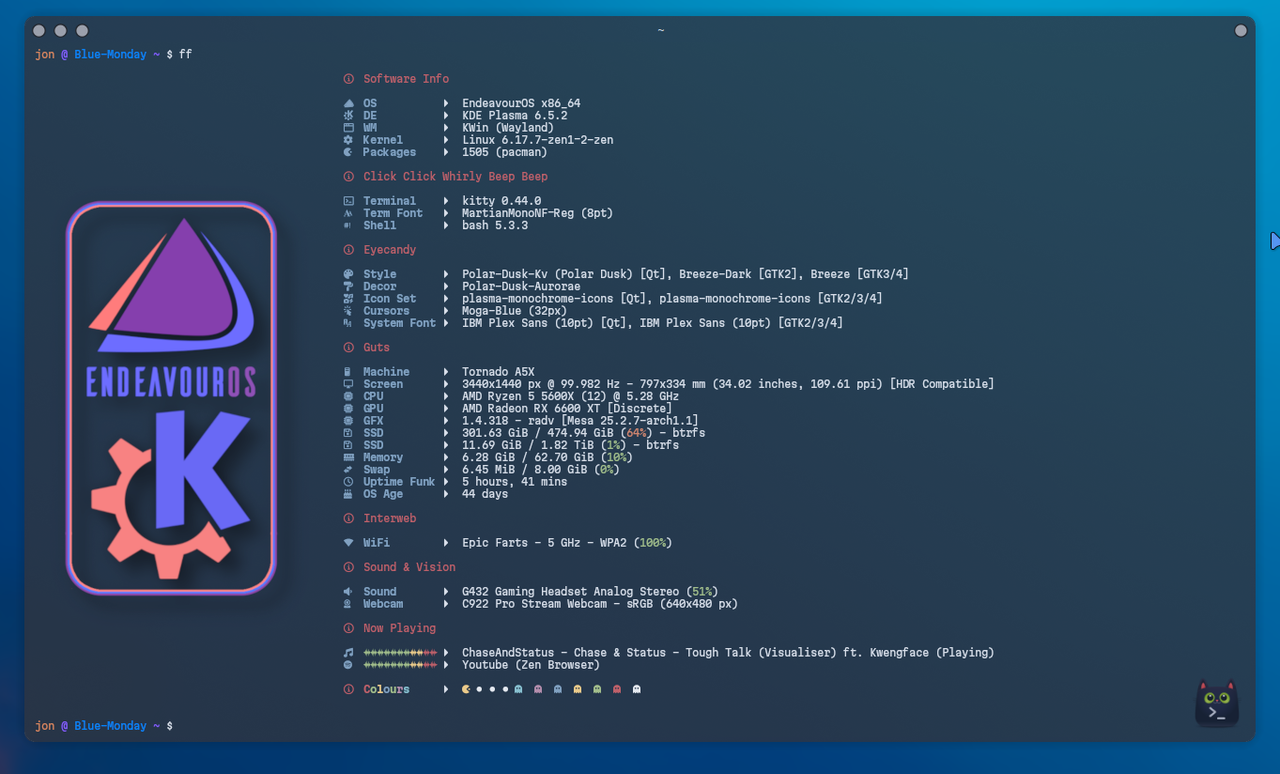
Task: Click the 'Linux 6.17.7-zen1-2-zen' kernel text
Action: pos(537,141)
